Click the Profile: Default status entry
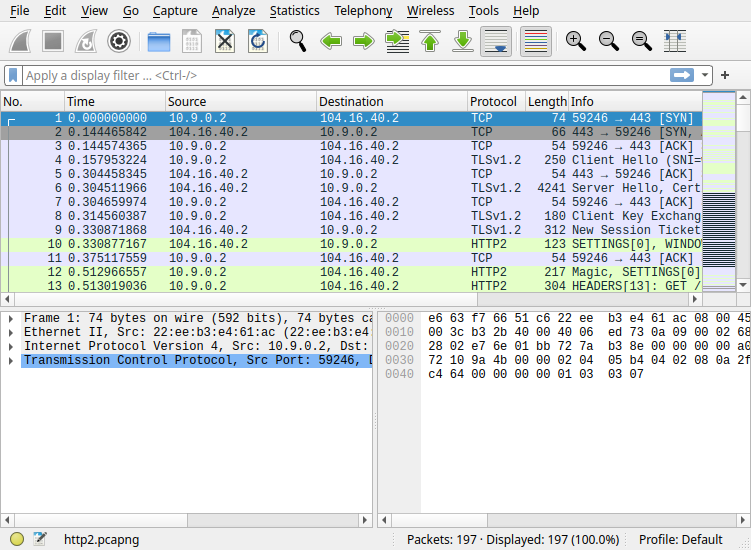Screen dimensions: 751x550 (x=680, y=539)
